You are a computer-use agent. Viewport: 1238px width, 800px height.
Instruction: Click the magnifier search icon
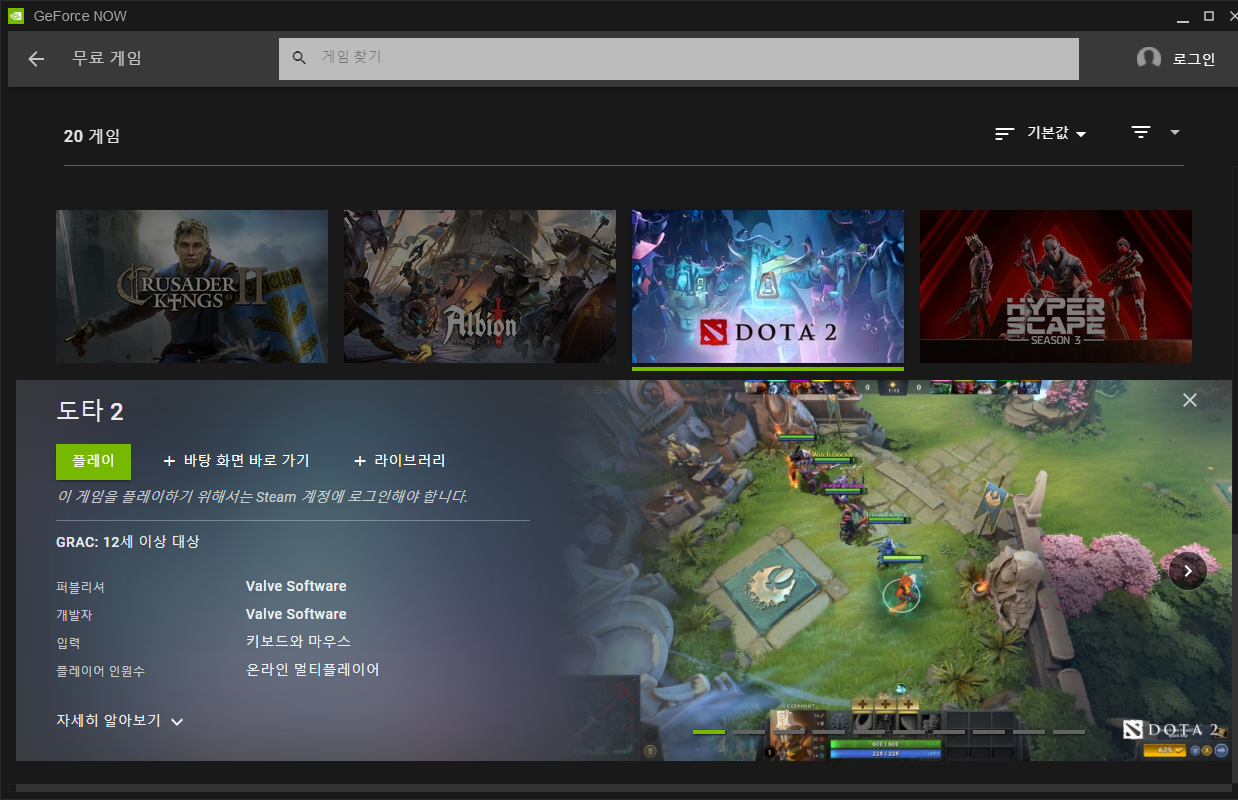point(299,58)
